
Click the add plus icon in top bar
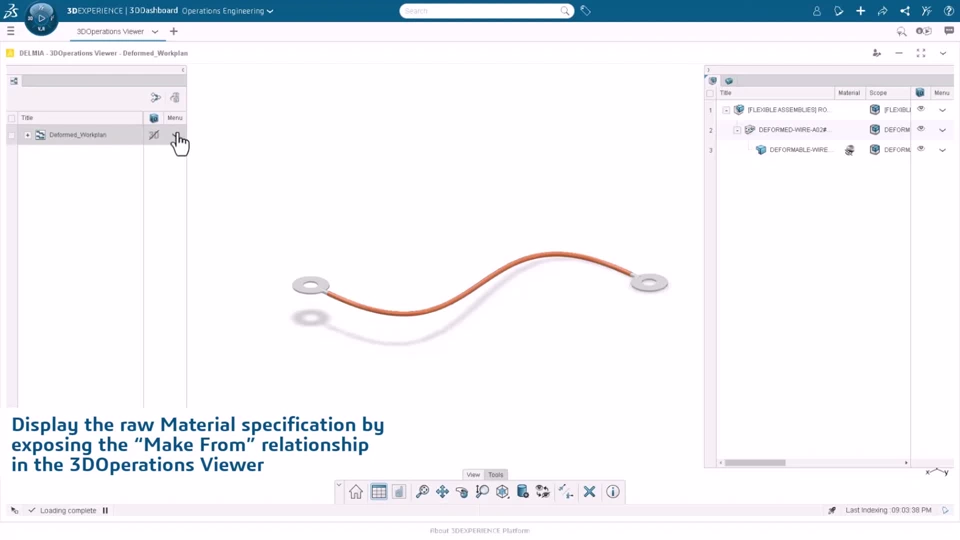(x=860, y=11)
